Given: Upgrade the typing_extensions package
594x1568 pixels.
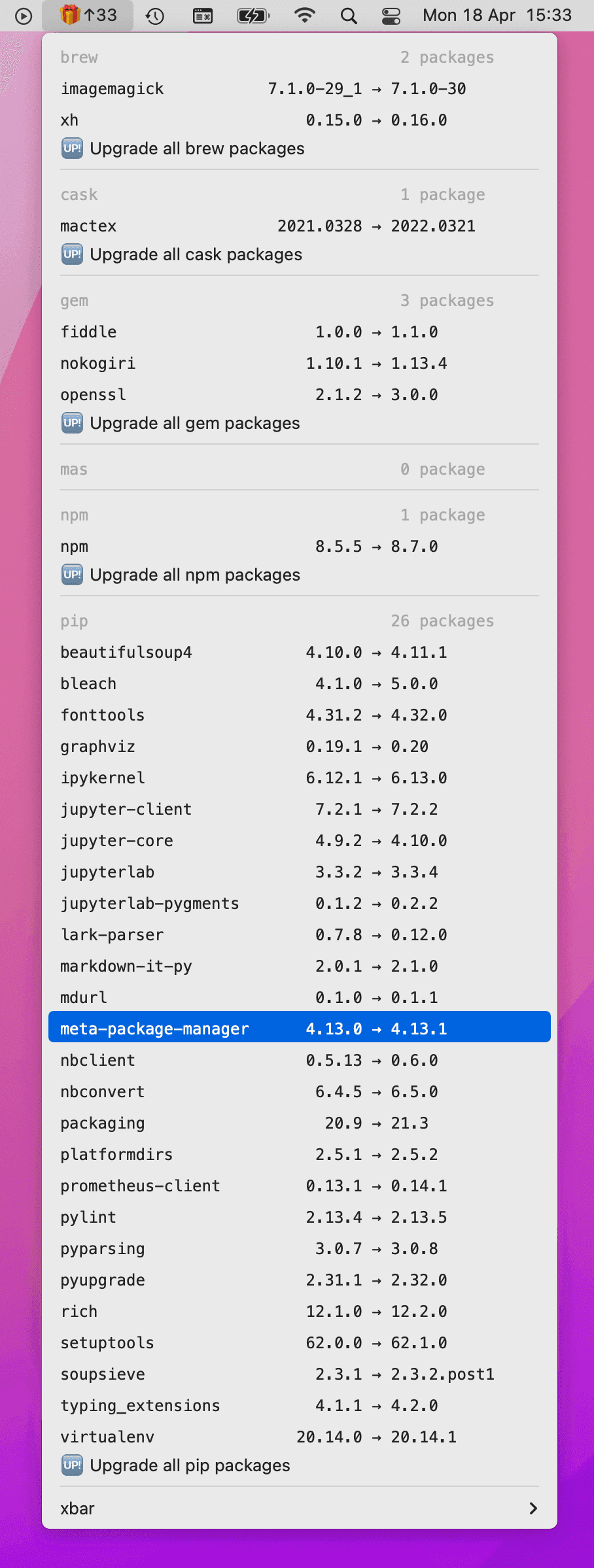Looking at the screenshot, I should pos(300,1406).
